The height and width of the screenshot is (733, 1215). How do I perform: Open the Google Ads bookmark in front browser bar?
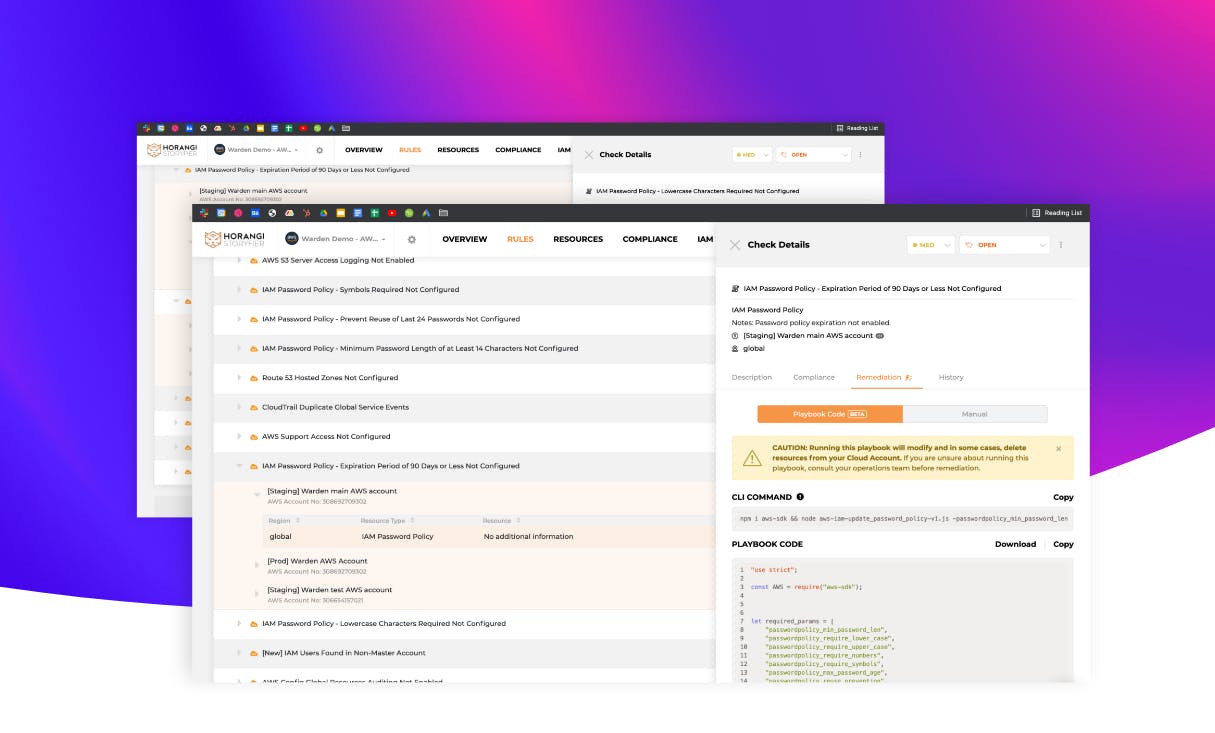pos(426,213)
